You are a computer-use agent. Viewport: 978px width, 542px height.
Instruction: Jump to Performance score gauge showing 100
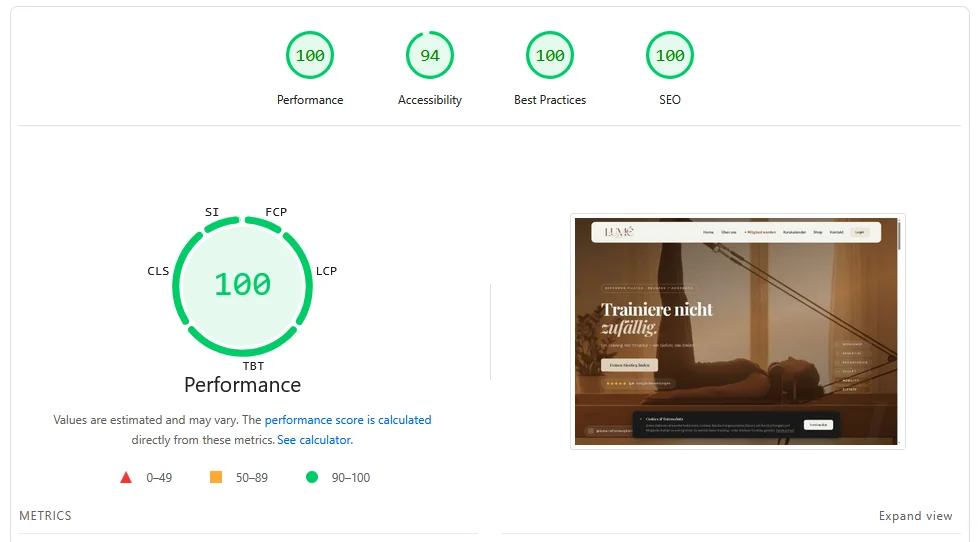[x=310, y=56]
